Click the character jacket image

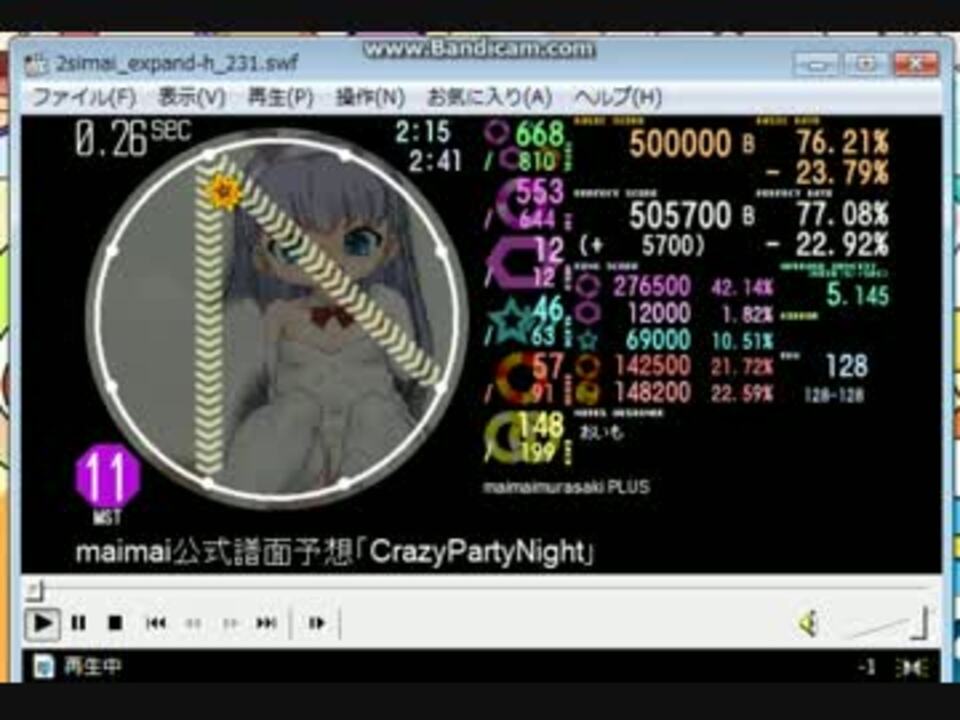(277, 318)
